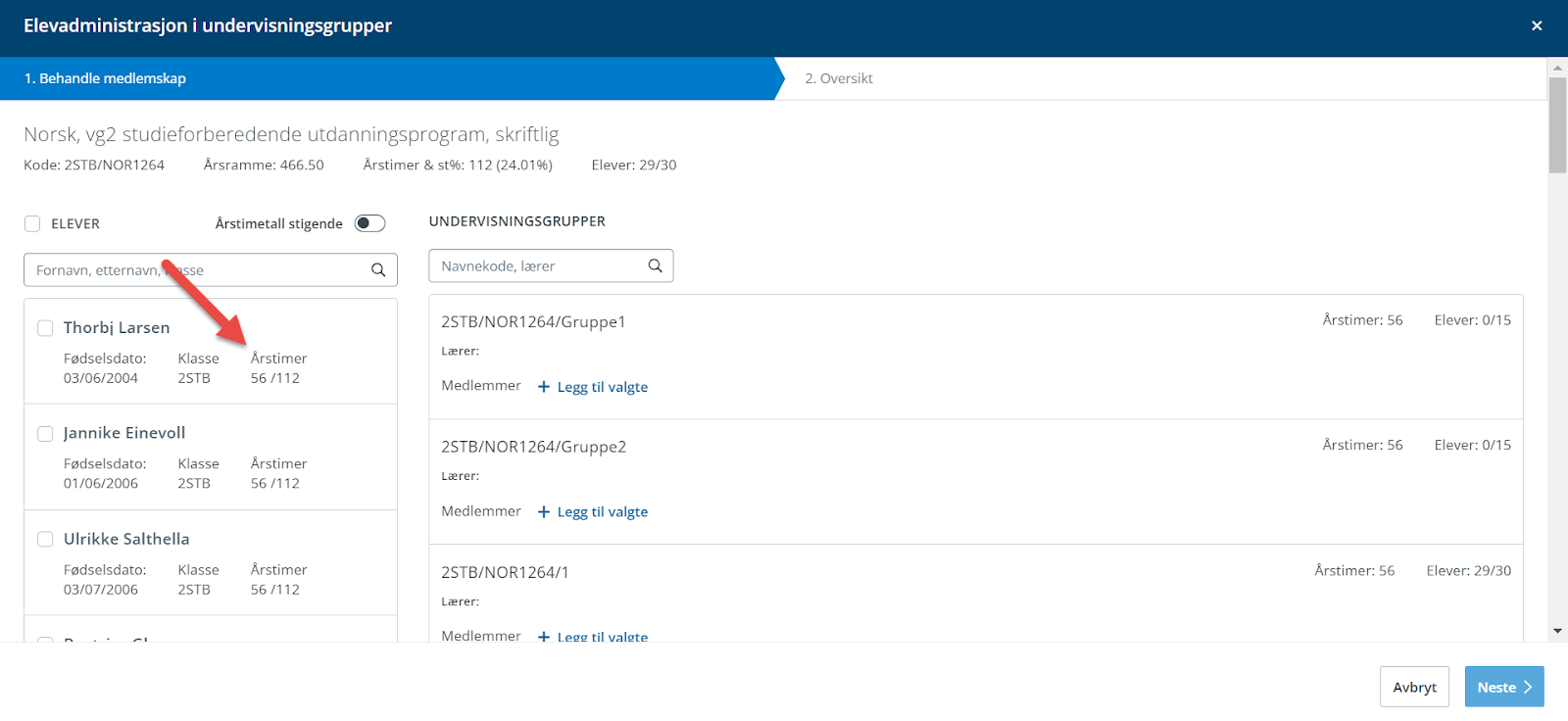Click the group title 2STB/NOR1264/Gruppe2
The width and height of the screenshot is (1568, 721).
[x=533, y=447]
